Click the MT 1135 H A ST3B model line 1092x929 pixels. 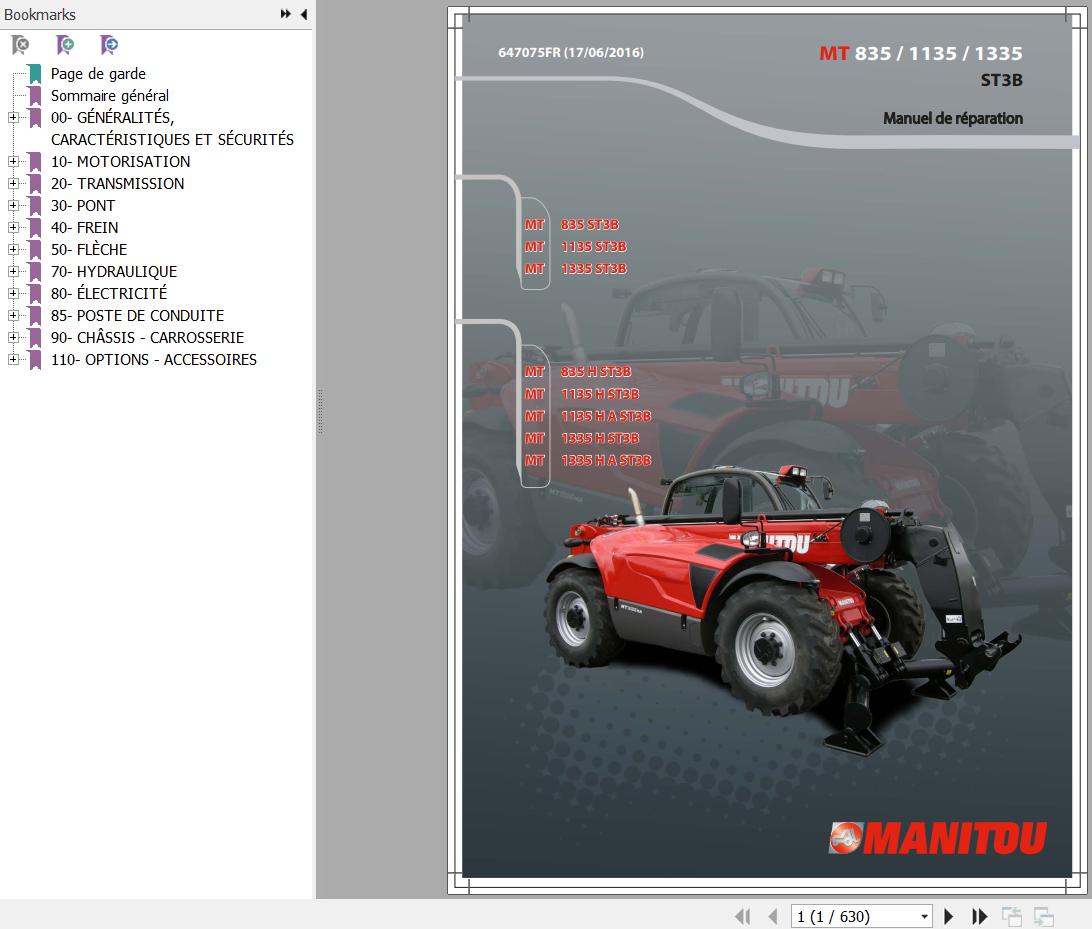[588, 416]
